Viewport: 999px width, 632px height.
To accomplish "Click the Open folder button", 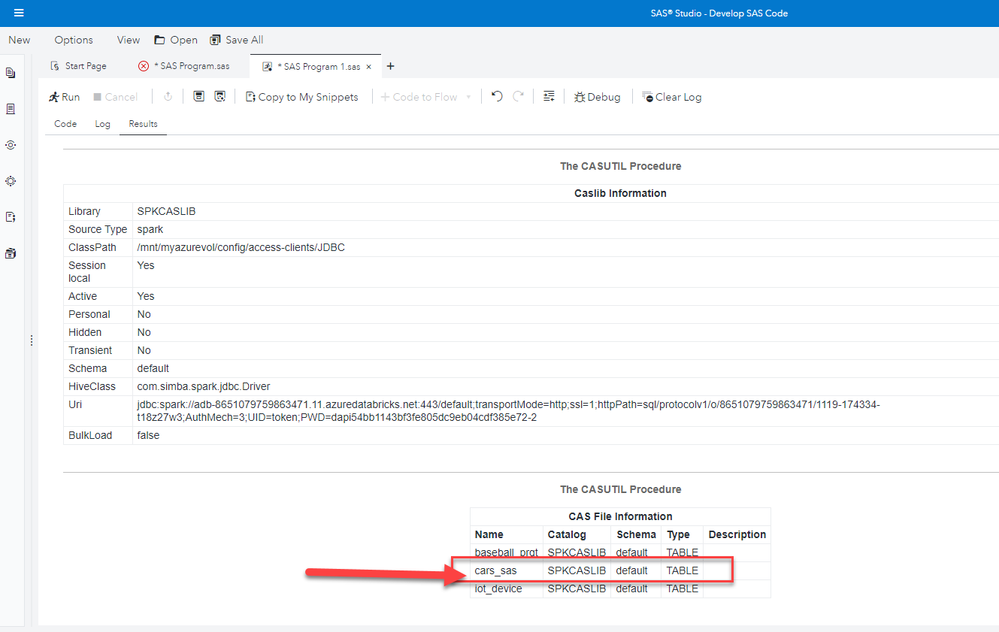I will click(176, 40).
